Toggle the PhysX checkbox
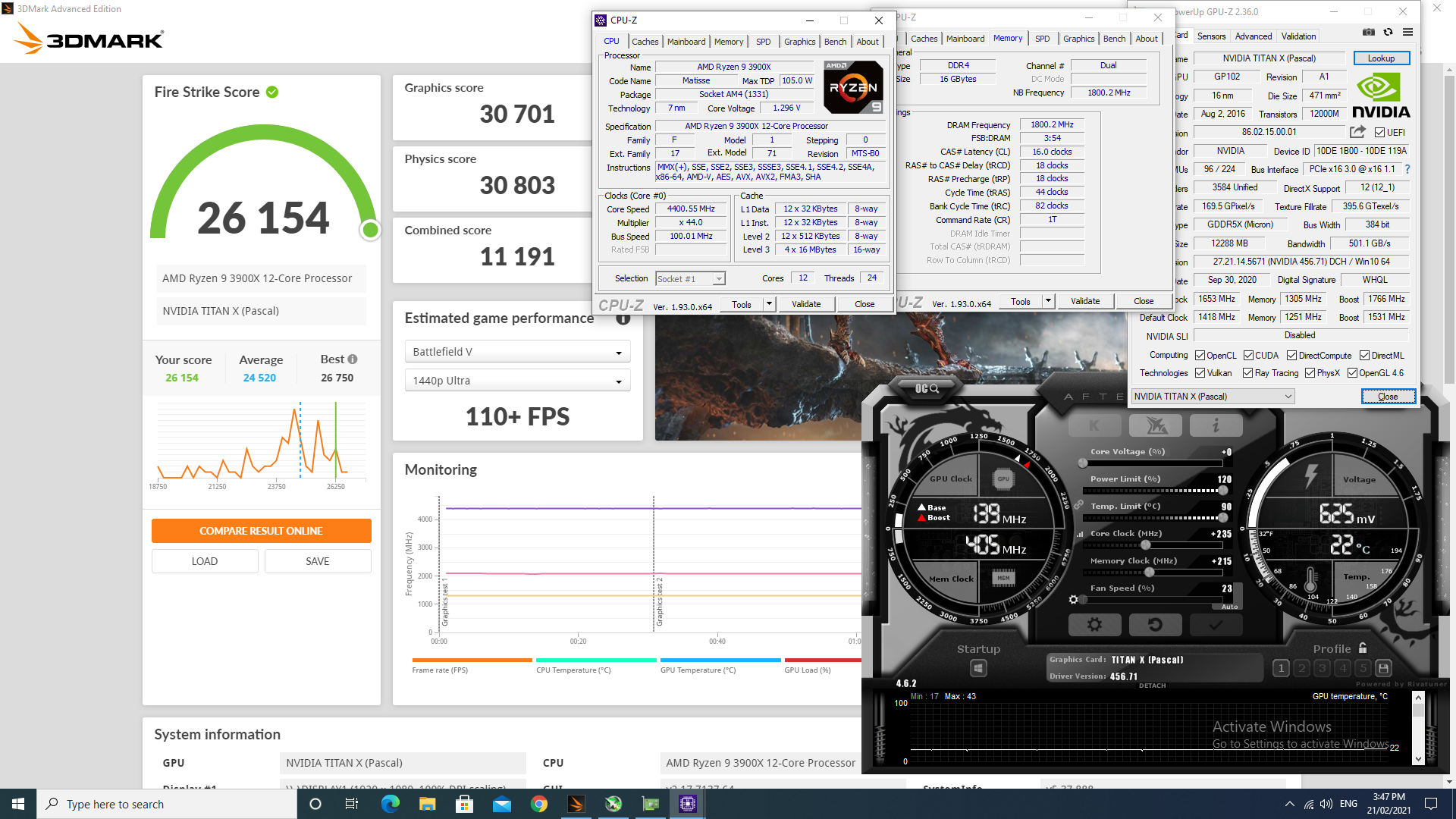 pos(1310,373)
